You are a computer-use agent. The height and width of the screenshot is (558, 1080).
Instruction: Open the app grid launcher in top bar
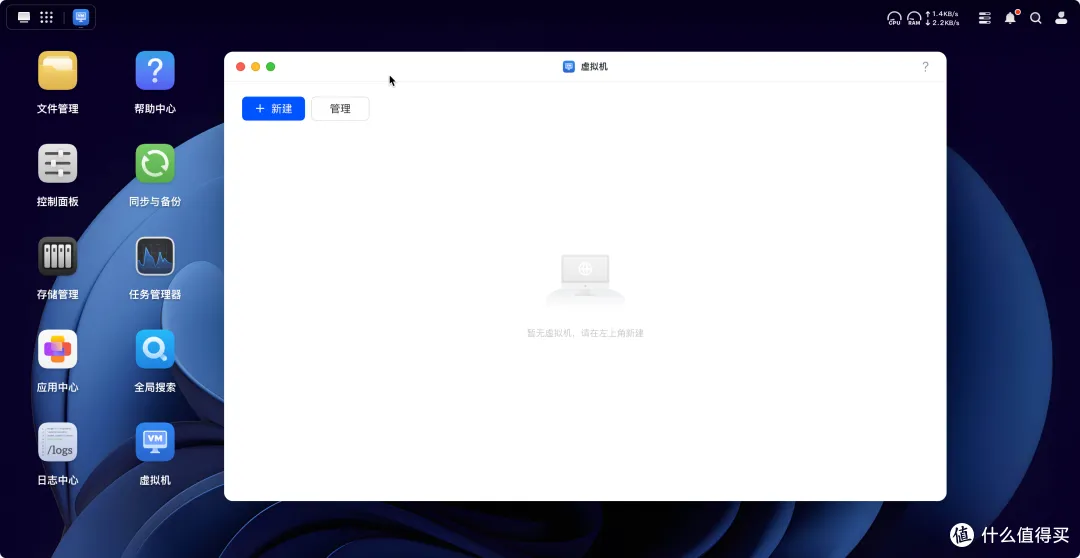coord(46,17)
